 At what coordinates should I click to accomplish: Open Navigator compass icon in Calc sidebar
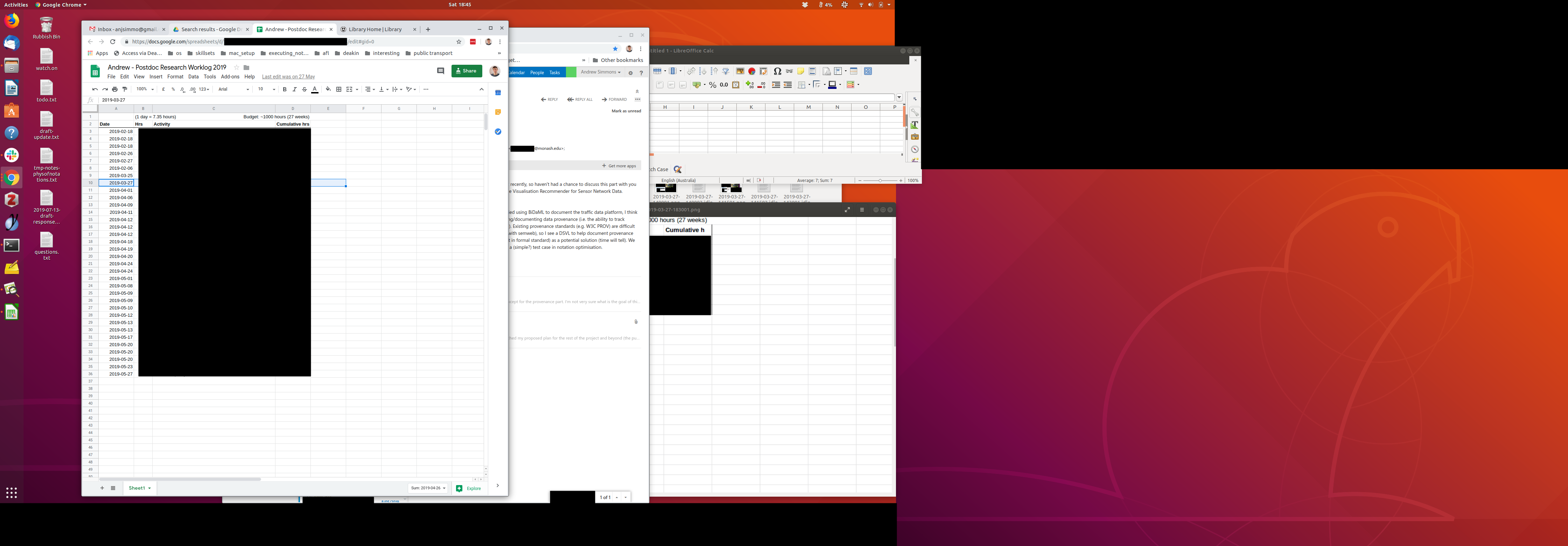click(x=915, y=149)
